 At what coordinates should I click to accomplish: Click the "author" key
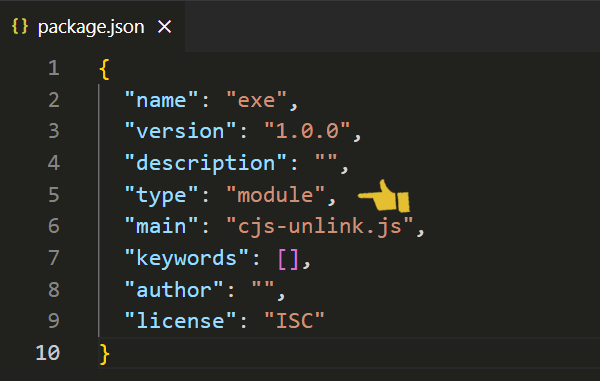tap(174, 290)
